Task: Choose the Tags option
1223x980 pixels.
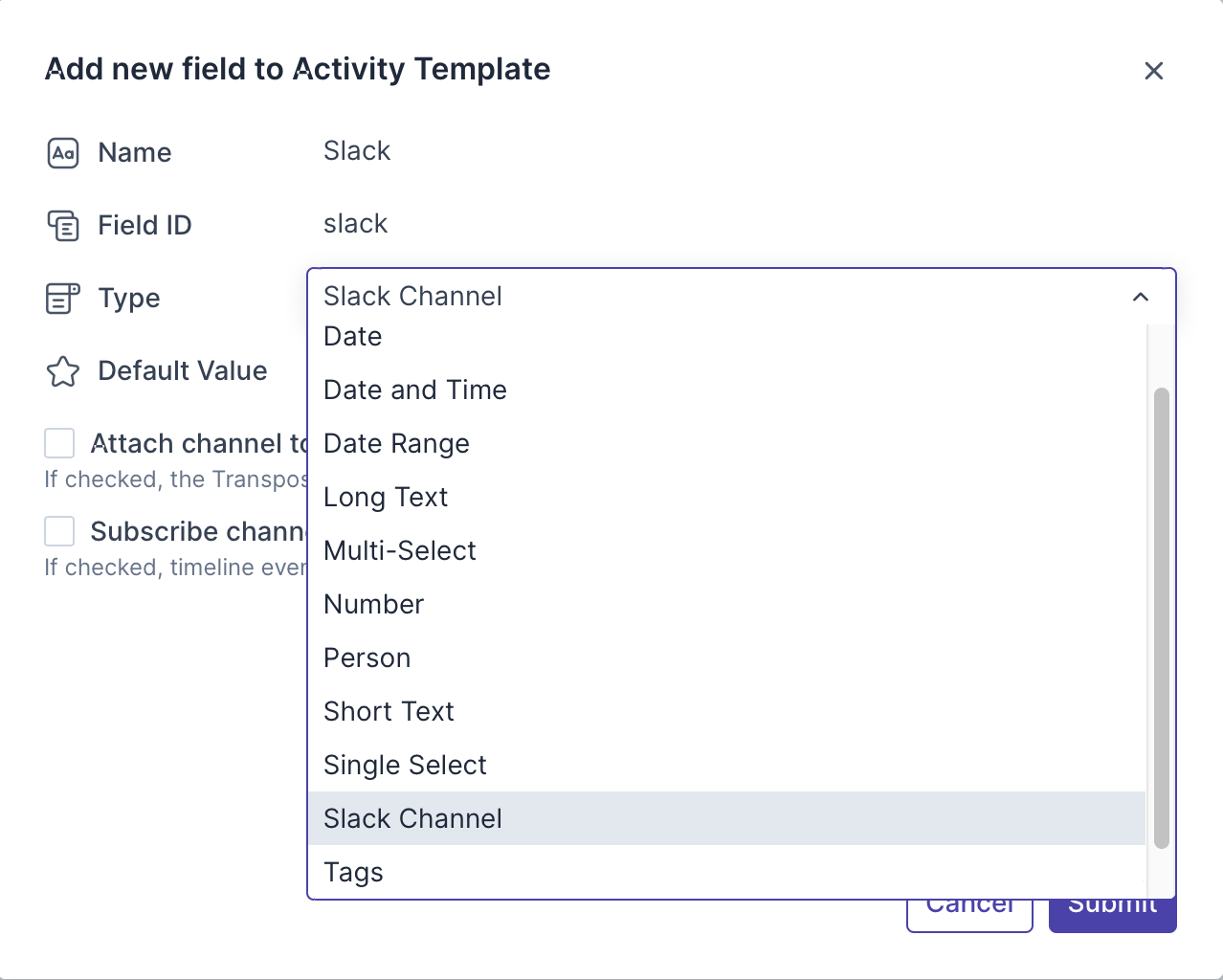Action: click(x=353, y=873)
